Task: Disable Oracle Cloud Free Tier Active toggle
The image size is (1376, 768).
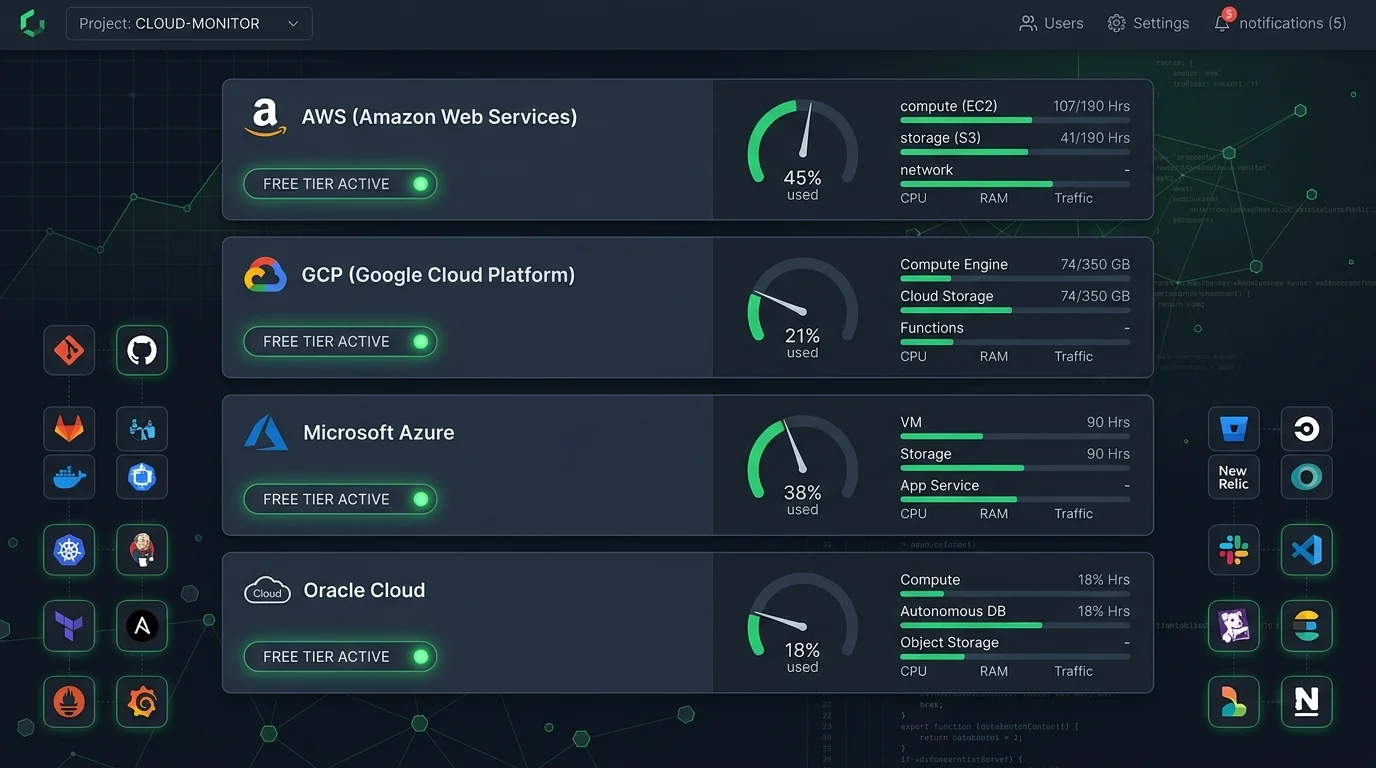Action: point(340,656)
